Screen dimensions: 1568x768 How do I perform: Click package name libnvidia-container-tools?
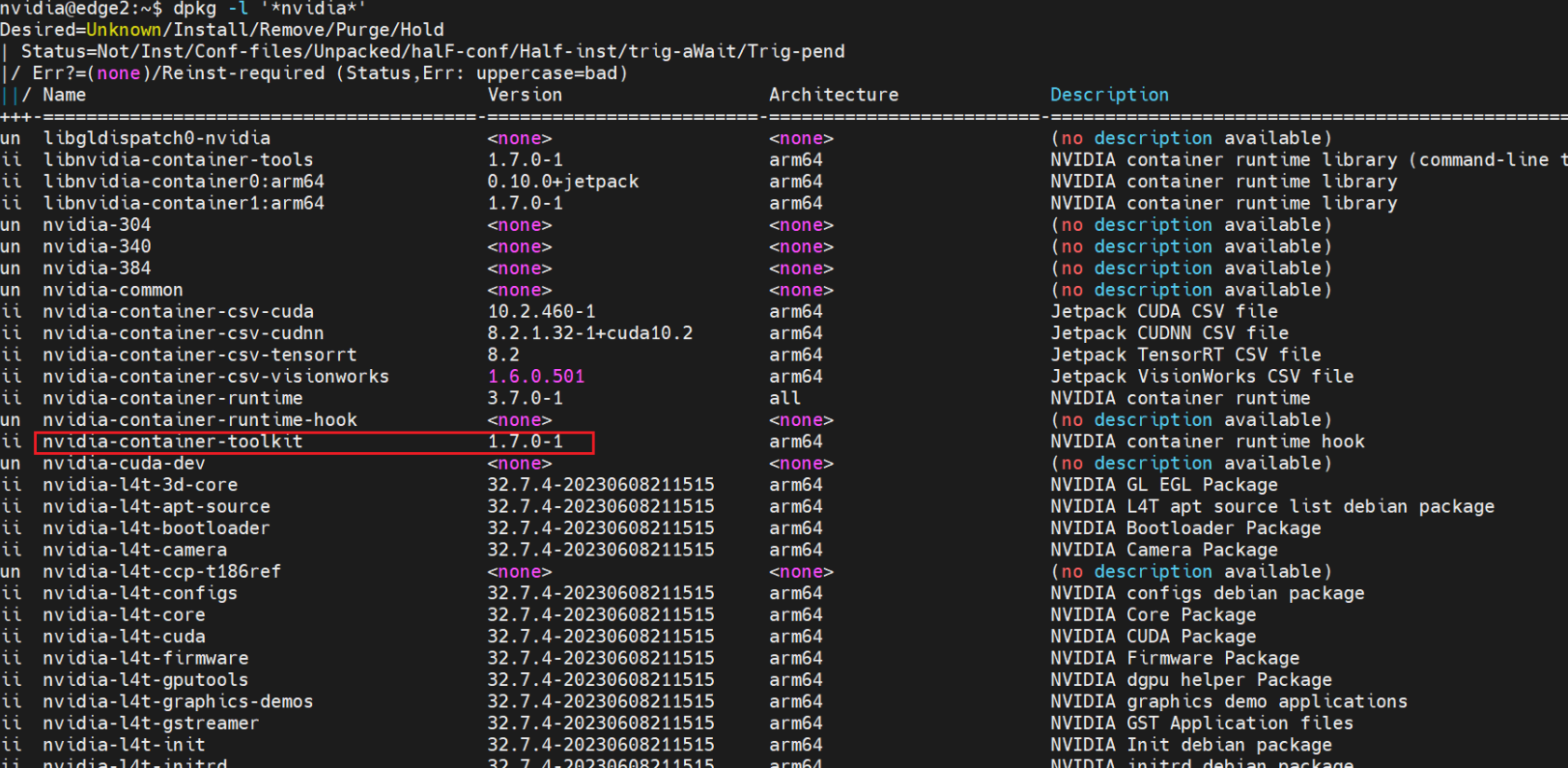click(x=178, y=159)
